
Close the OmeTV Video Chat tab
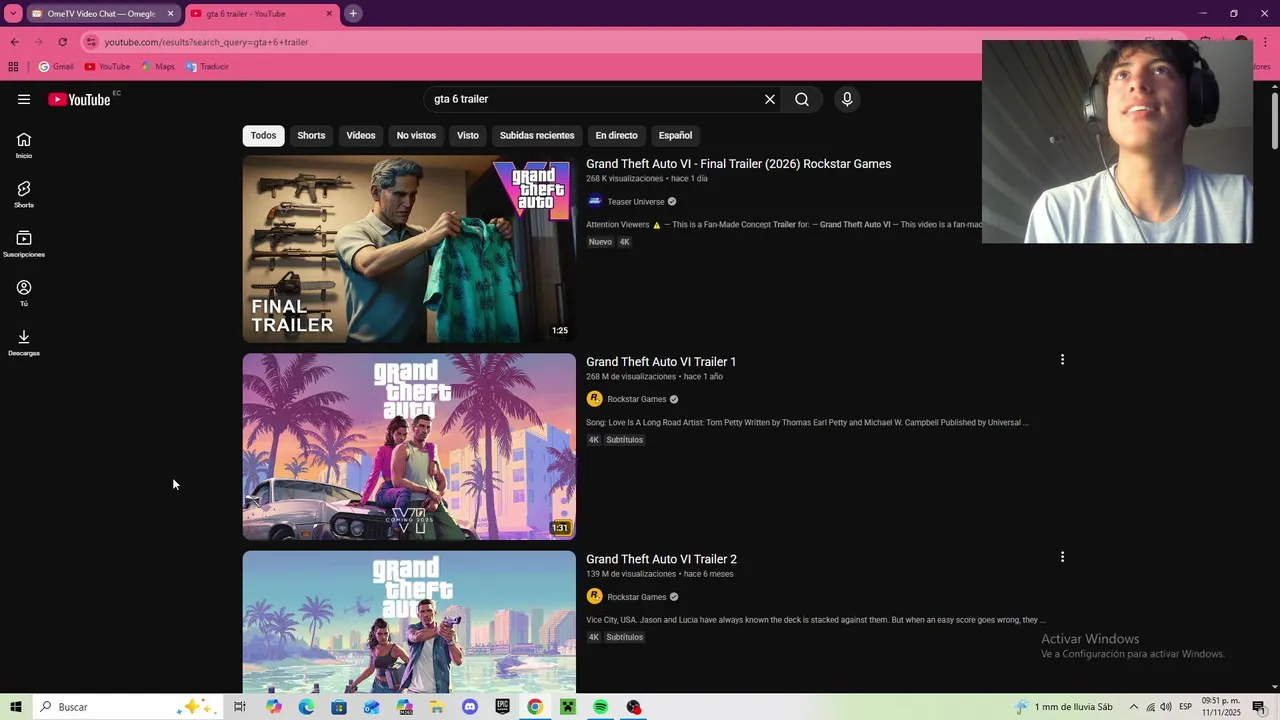(x=170, y=14)
